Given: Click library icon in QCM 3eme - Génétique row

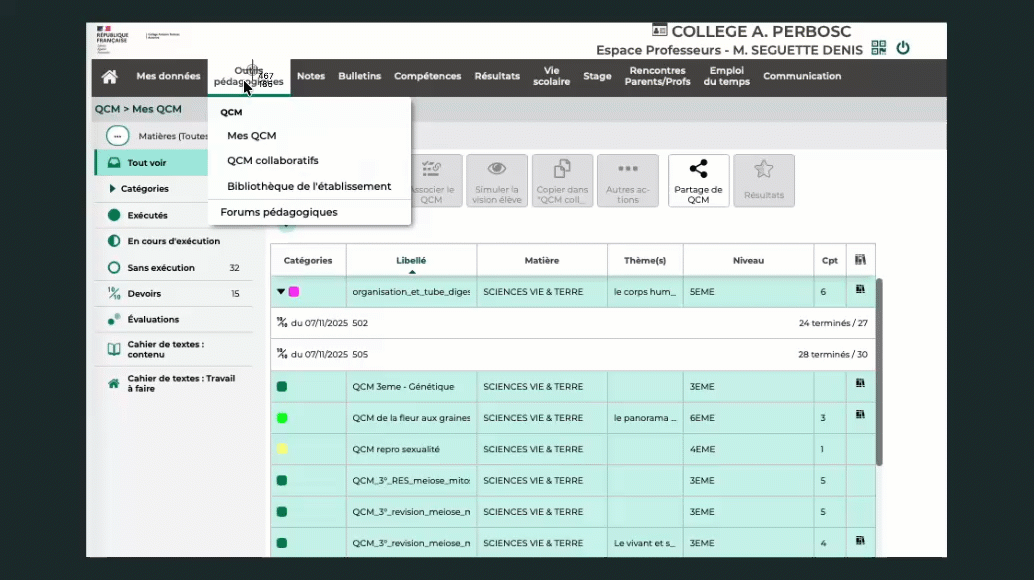Looking at the screenshot, I should (860, 383).
